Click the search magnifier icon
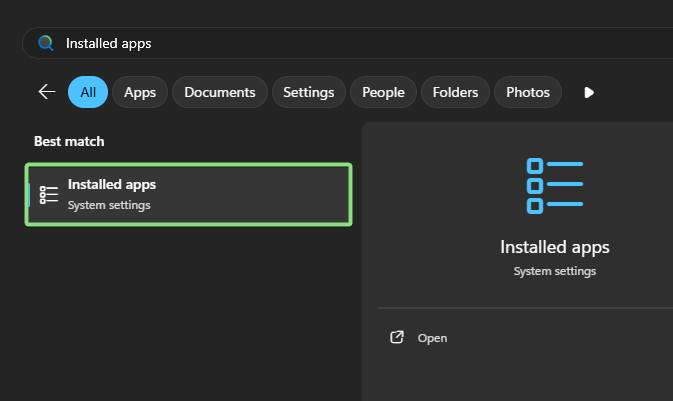The image size is (673, 401). pyautogui.click(x=45, y=43)
